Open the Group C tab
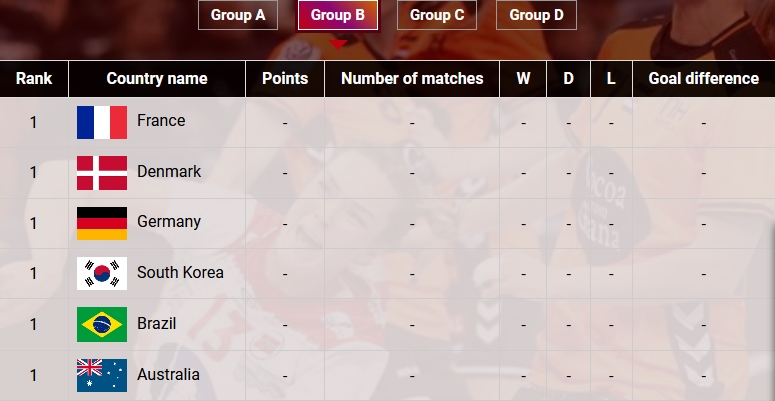 (437, 15)
